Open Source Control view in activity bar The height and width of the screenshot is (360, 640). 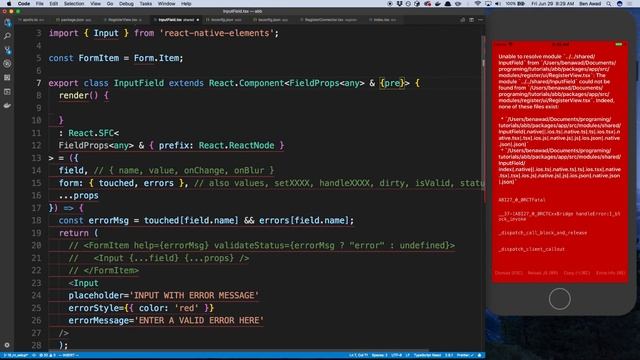[7, 50]
